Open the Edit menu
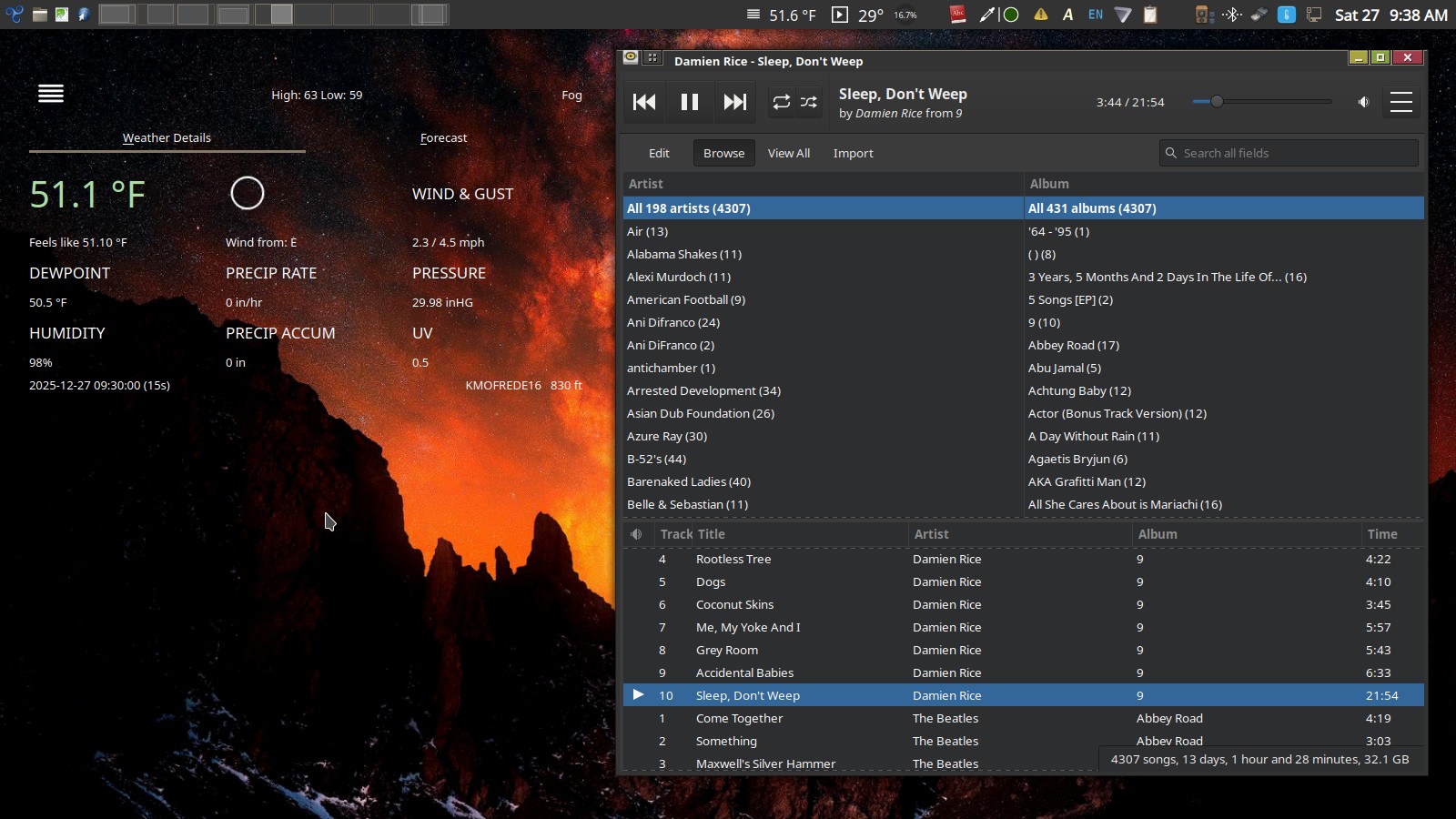1456x819 pixels. 659,153
